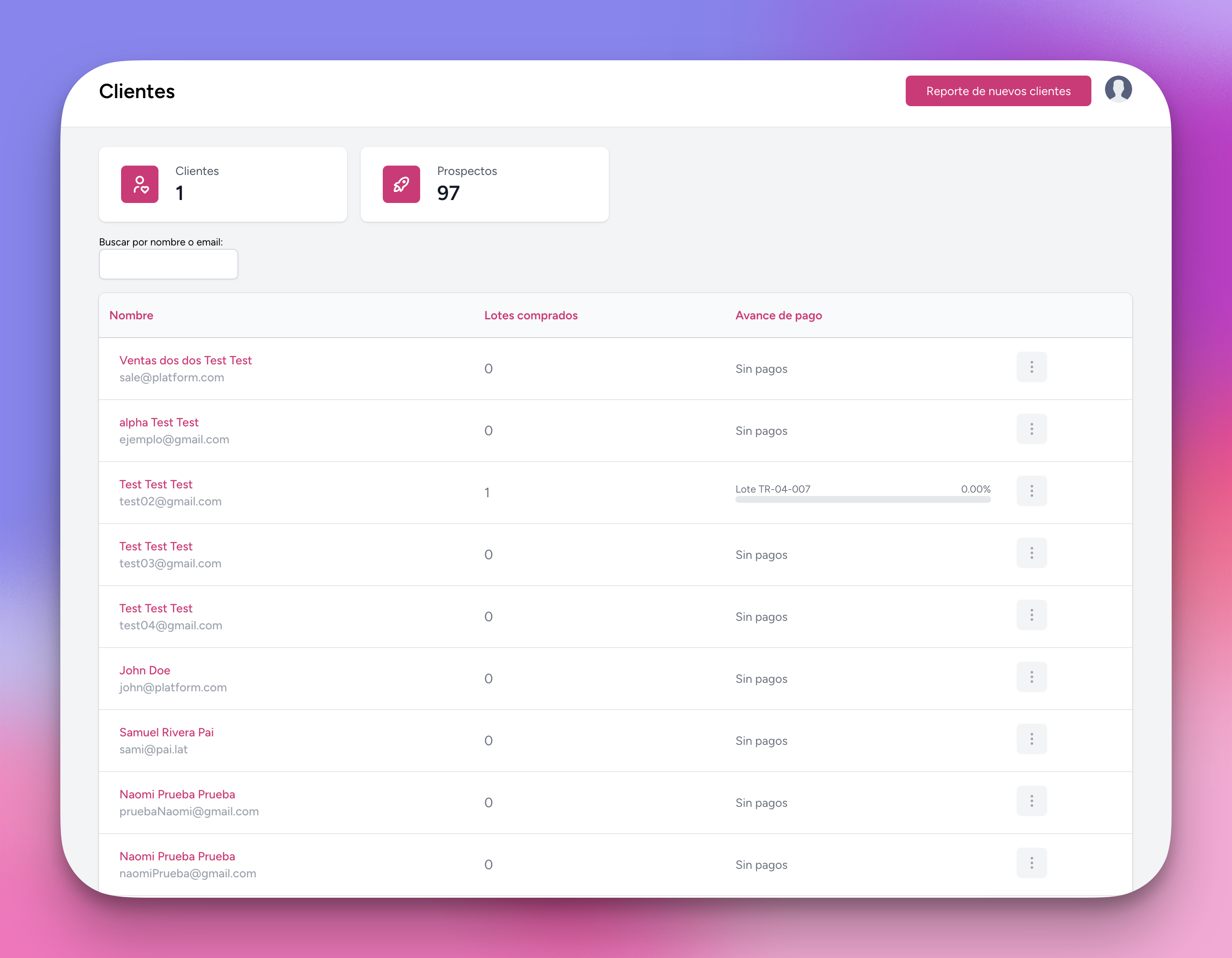Screen dimensions: 1232x958
Task: Open three-dot menu for John Doe
Action: tap(1031, 677)
